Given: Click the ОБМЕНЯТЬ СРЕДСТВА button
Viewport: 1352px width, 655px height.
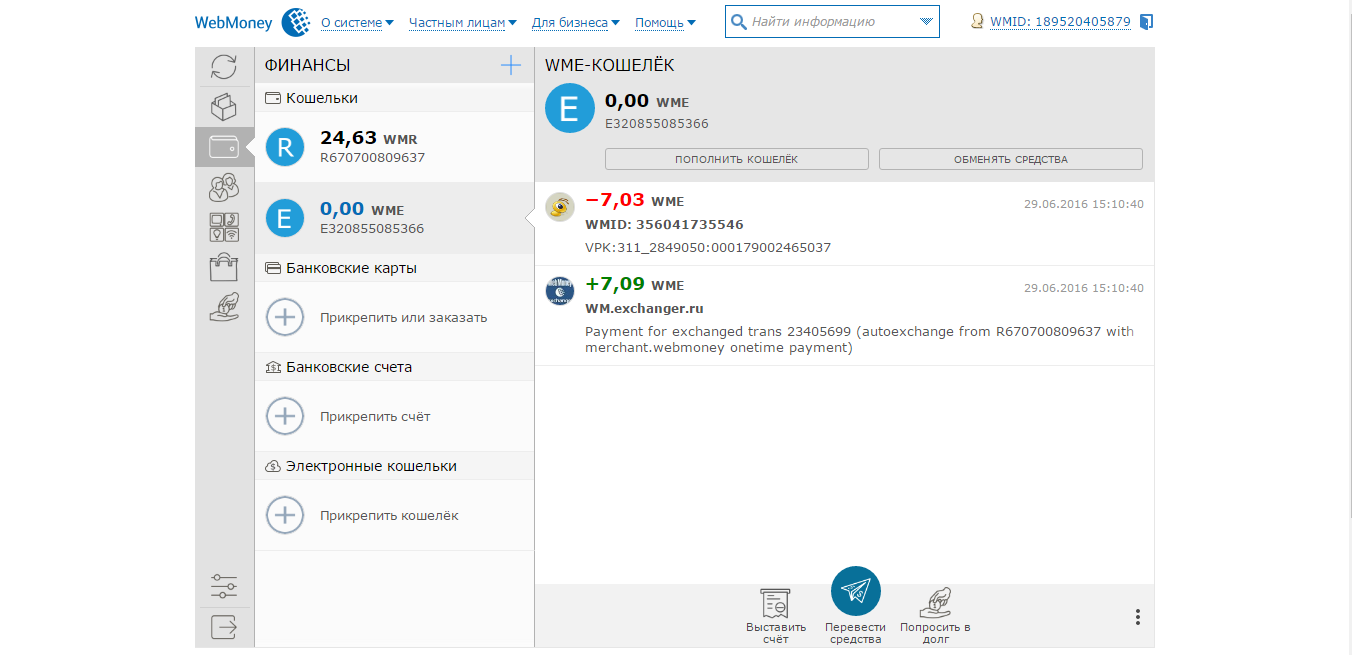Looking at the screenshot, I should tap(1010, 159).
